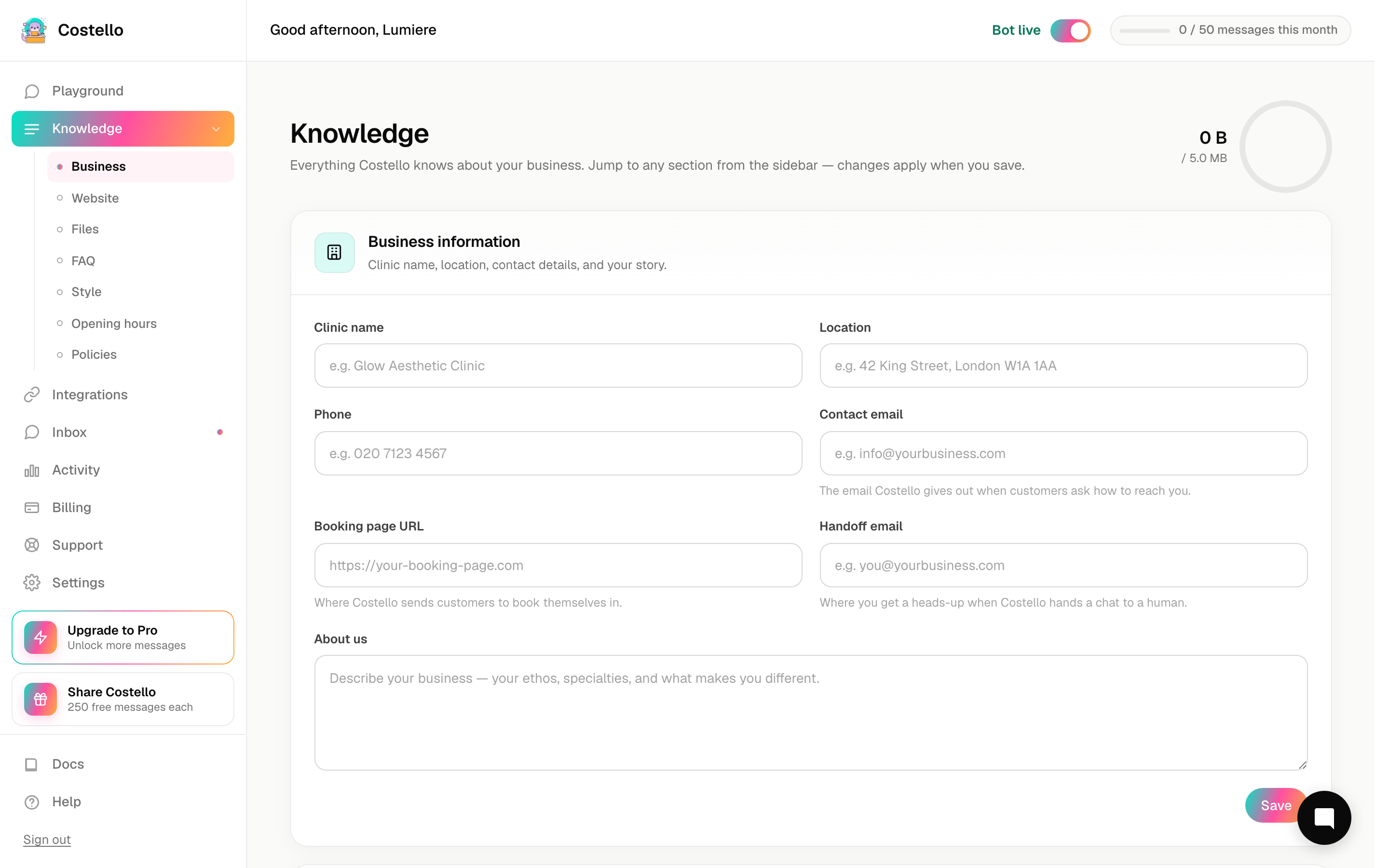The image size is (1389, 868).
Task: Save the business information
Action: 1276,805
